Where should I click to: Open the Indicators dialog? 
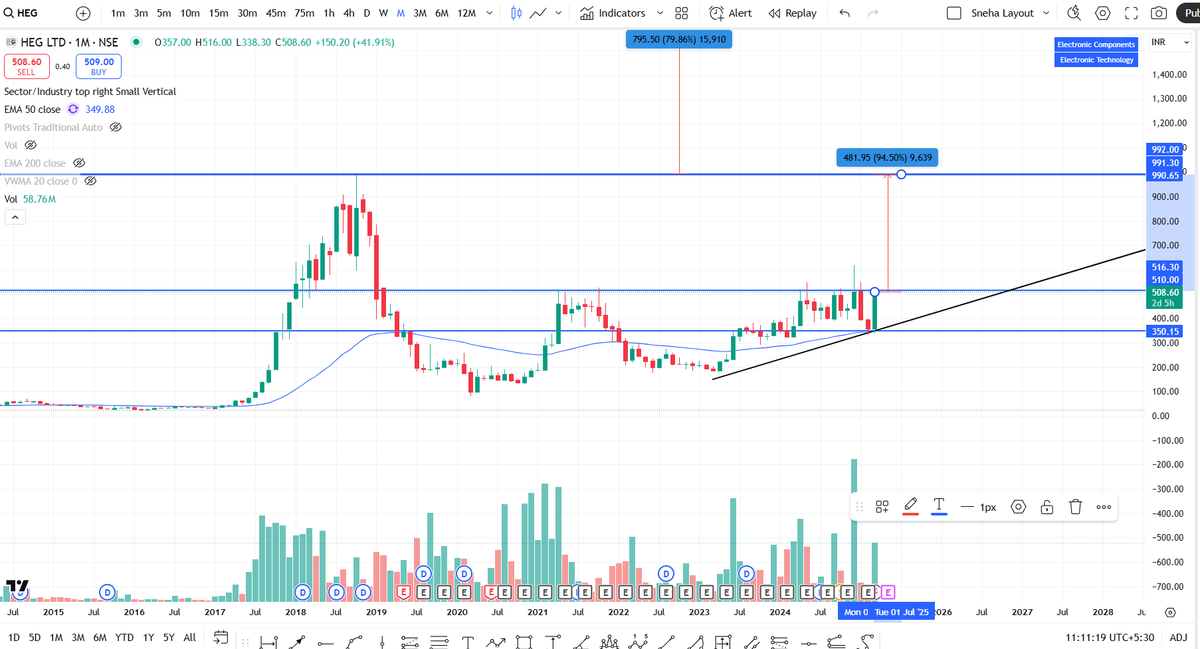(x=614, y=13)
